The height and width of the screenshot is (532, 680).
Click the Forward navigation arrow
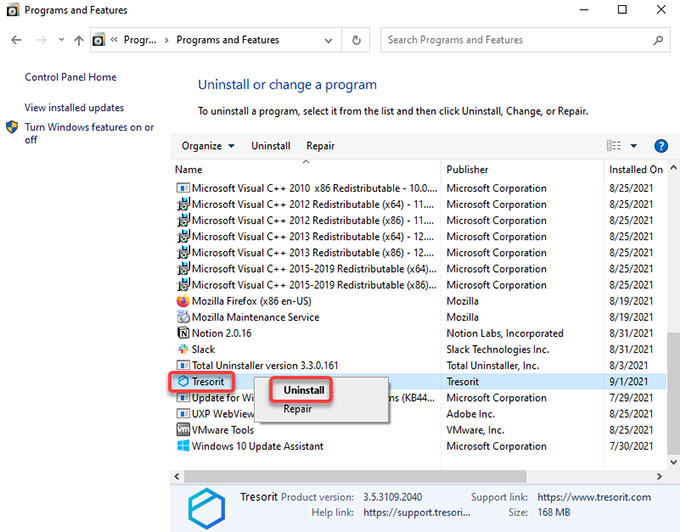tap(41, 40)
